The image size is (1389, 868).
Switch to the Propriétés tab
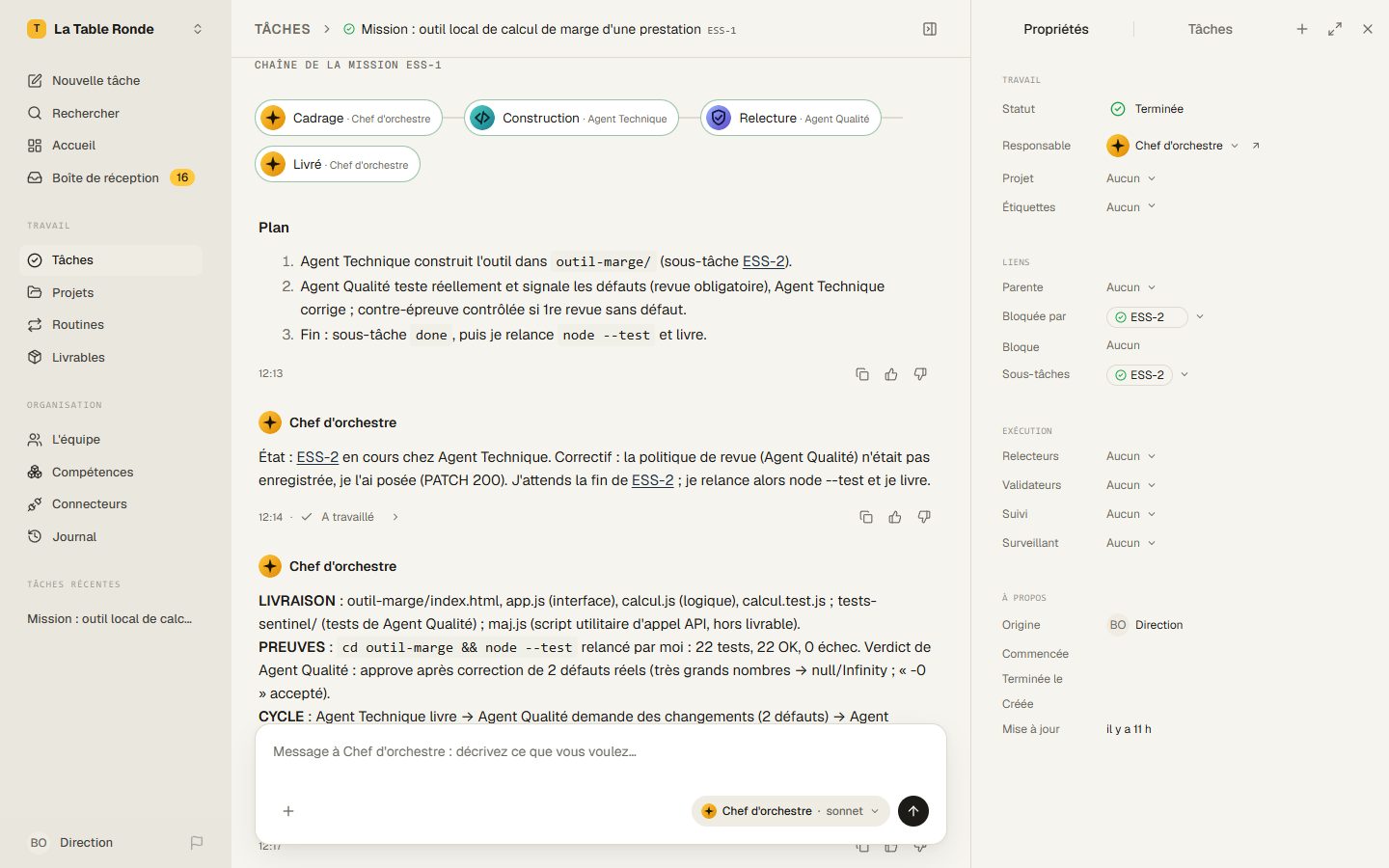tap(1056, 29)
